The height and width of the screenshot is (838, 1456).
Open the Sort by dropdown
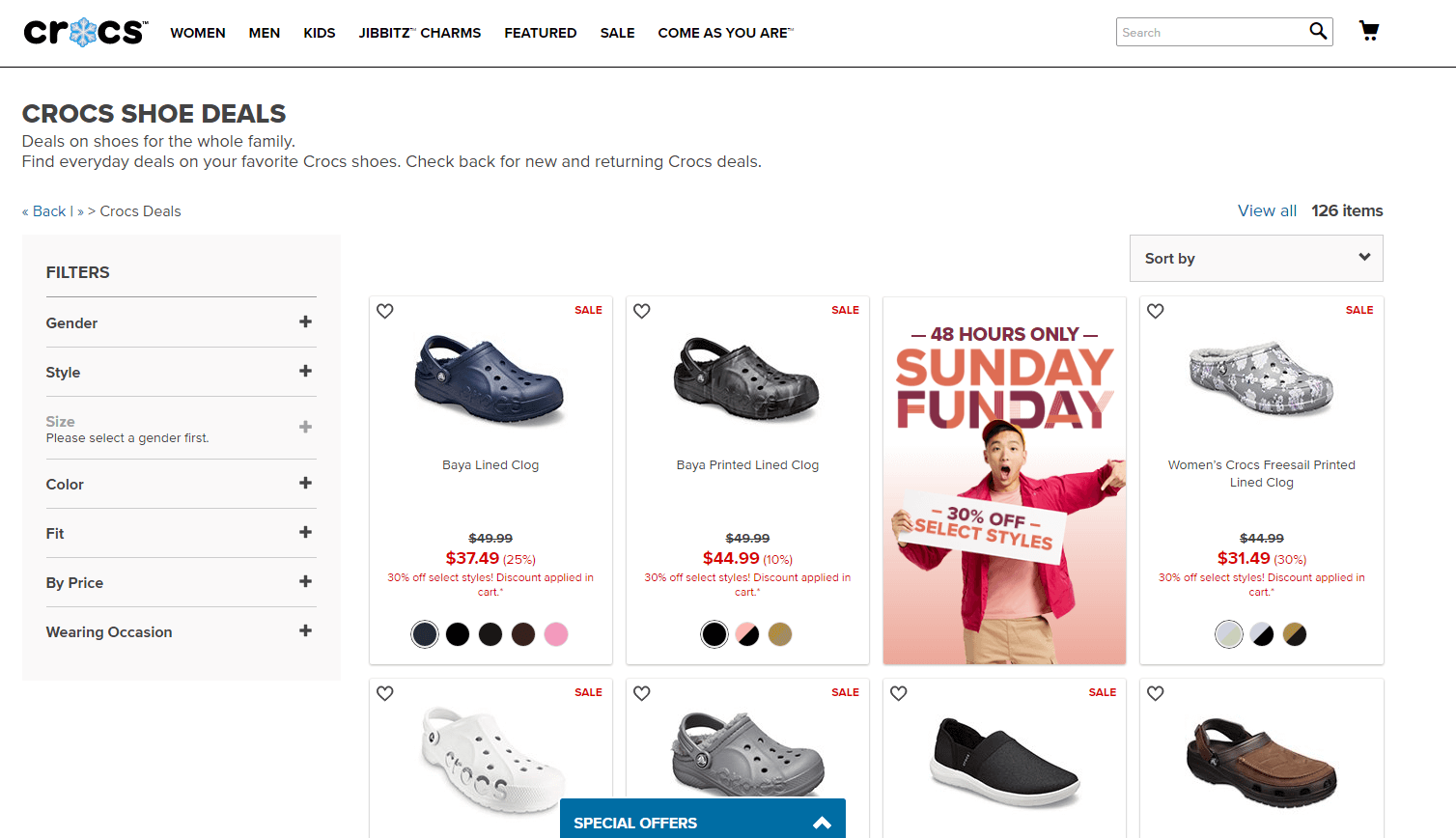[x=1256, y=258]
